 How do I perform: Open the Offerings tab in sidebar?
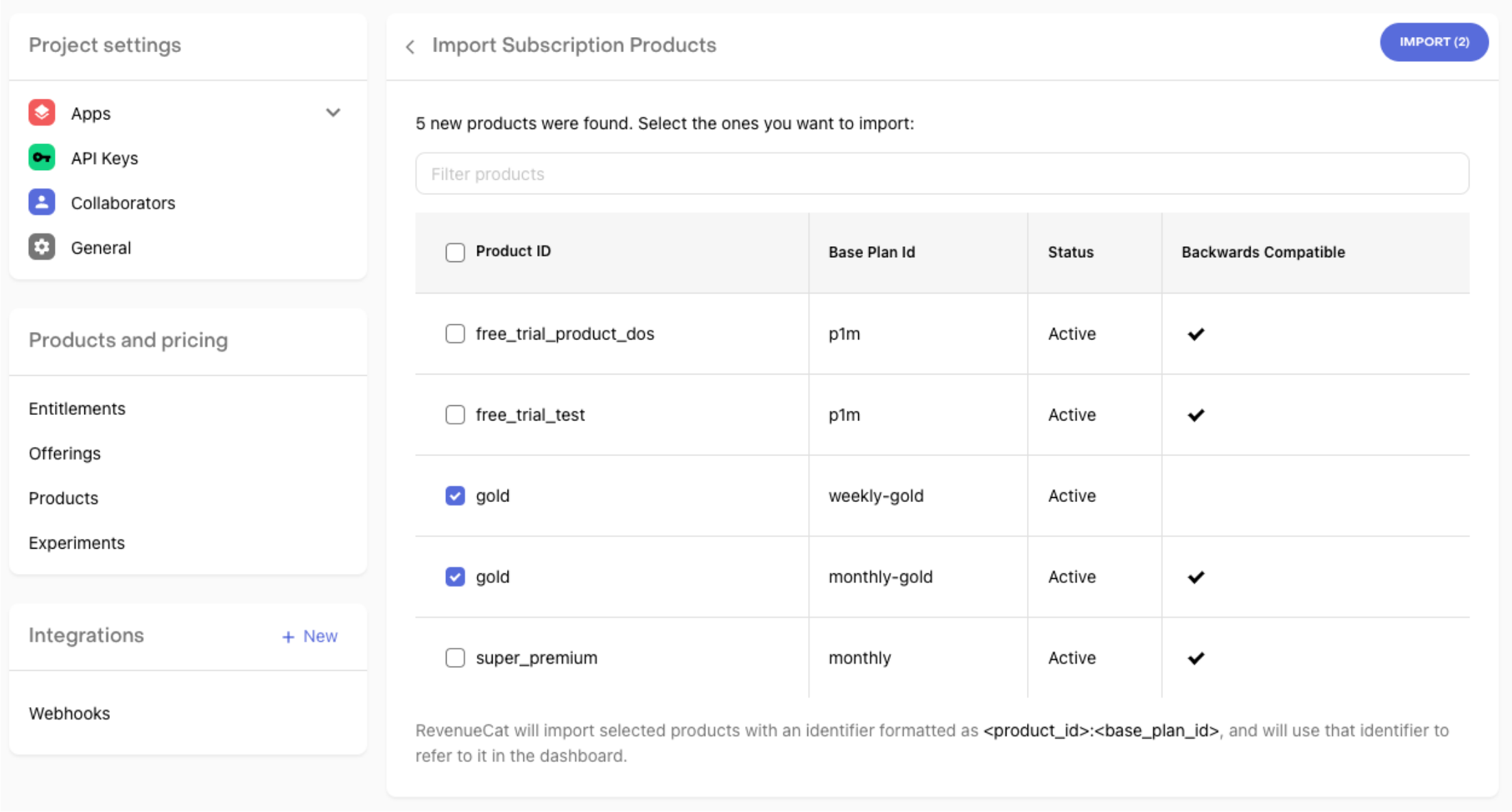(64, 453)
